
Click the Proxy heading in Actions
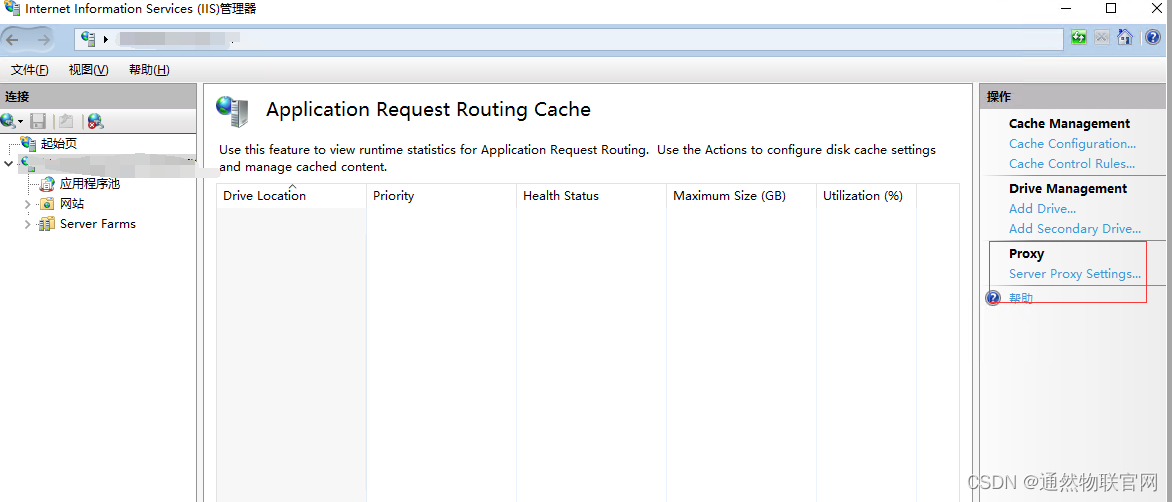click(x=1026, y=253)
